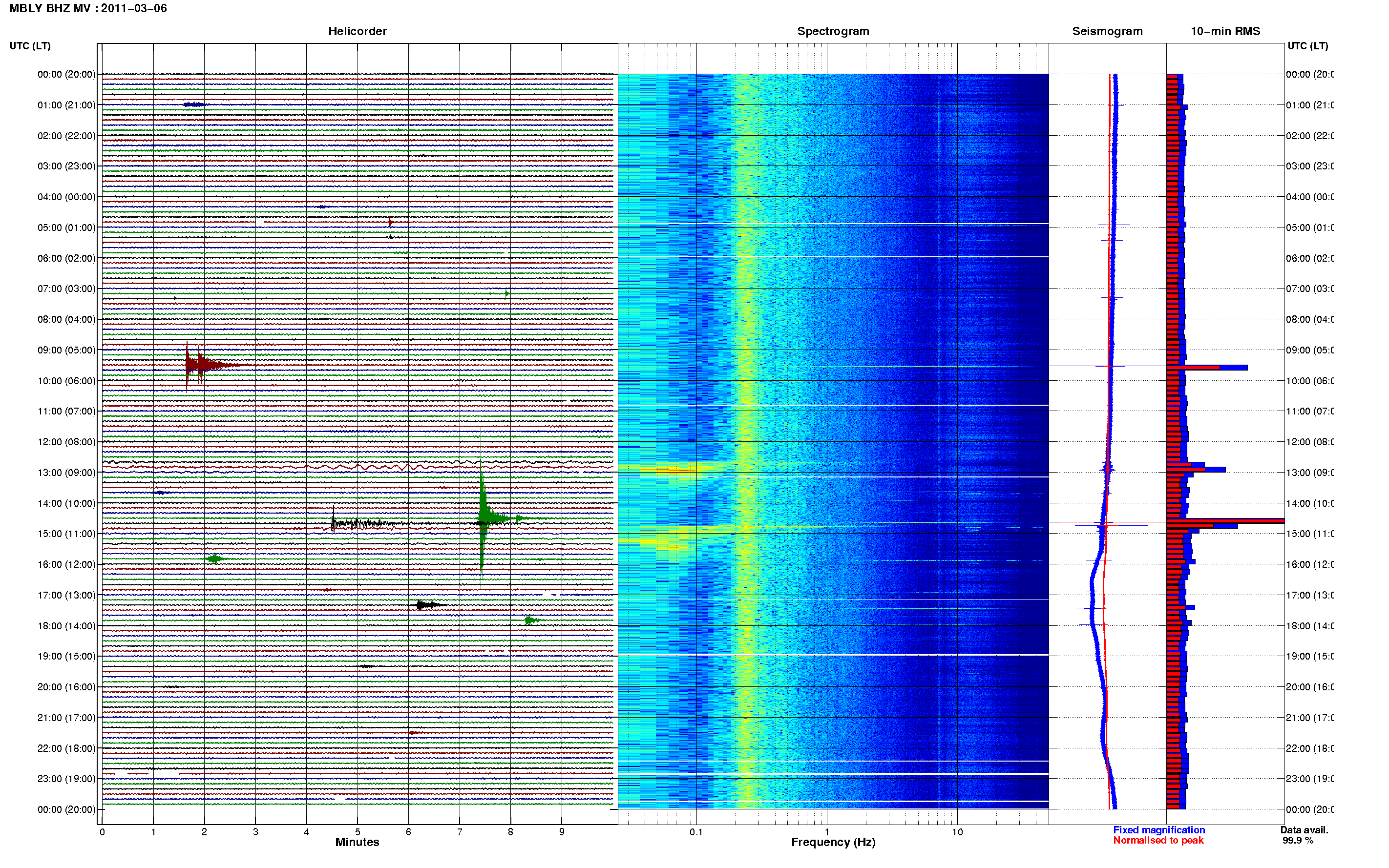Click left time label 12:00 (08:00)
The image size is (1389, 868).
click(66, 442)
